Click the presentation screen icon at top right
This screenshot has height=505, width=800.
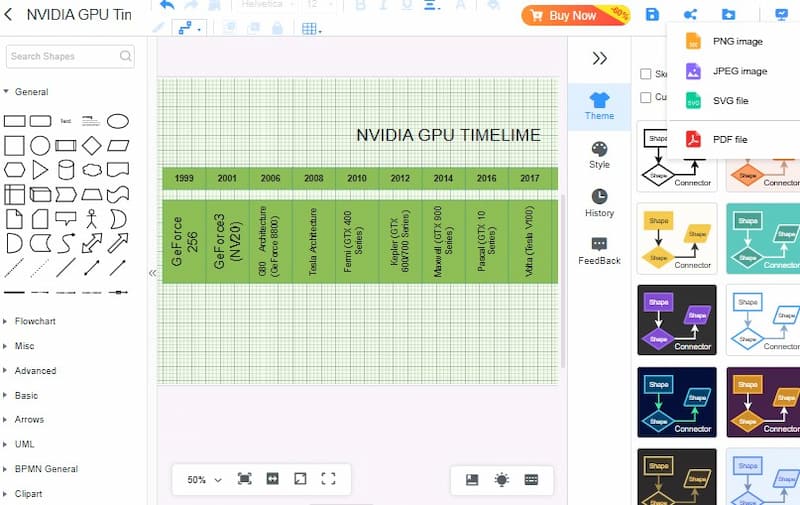coord(781,14)
